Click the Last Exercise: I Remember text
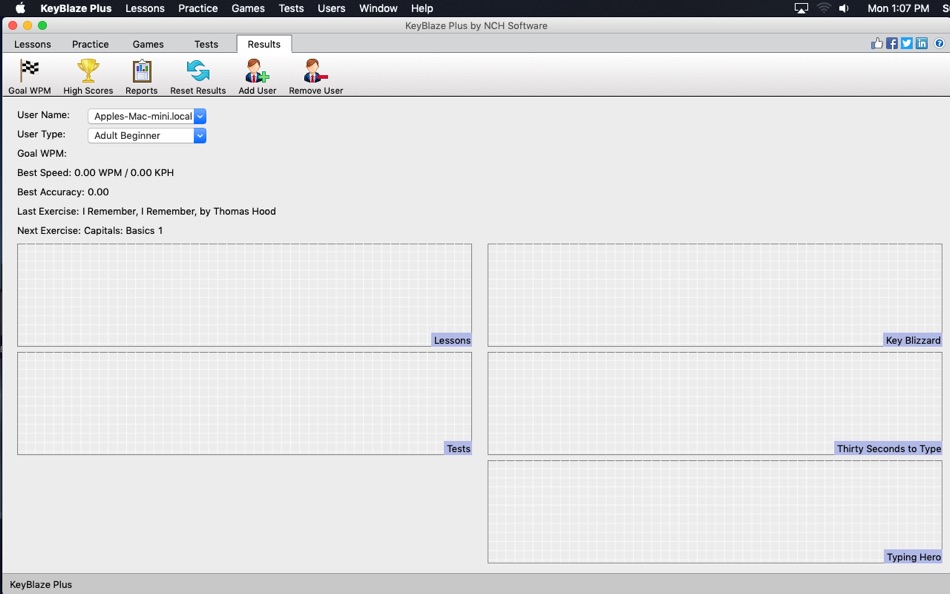Image resolution: width=950 pixels, height=594 pixels. click(x=147, y=212)
